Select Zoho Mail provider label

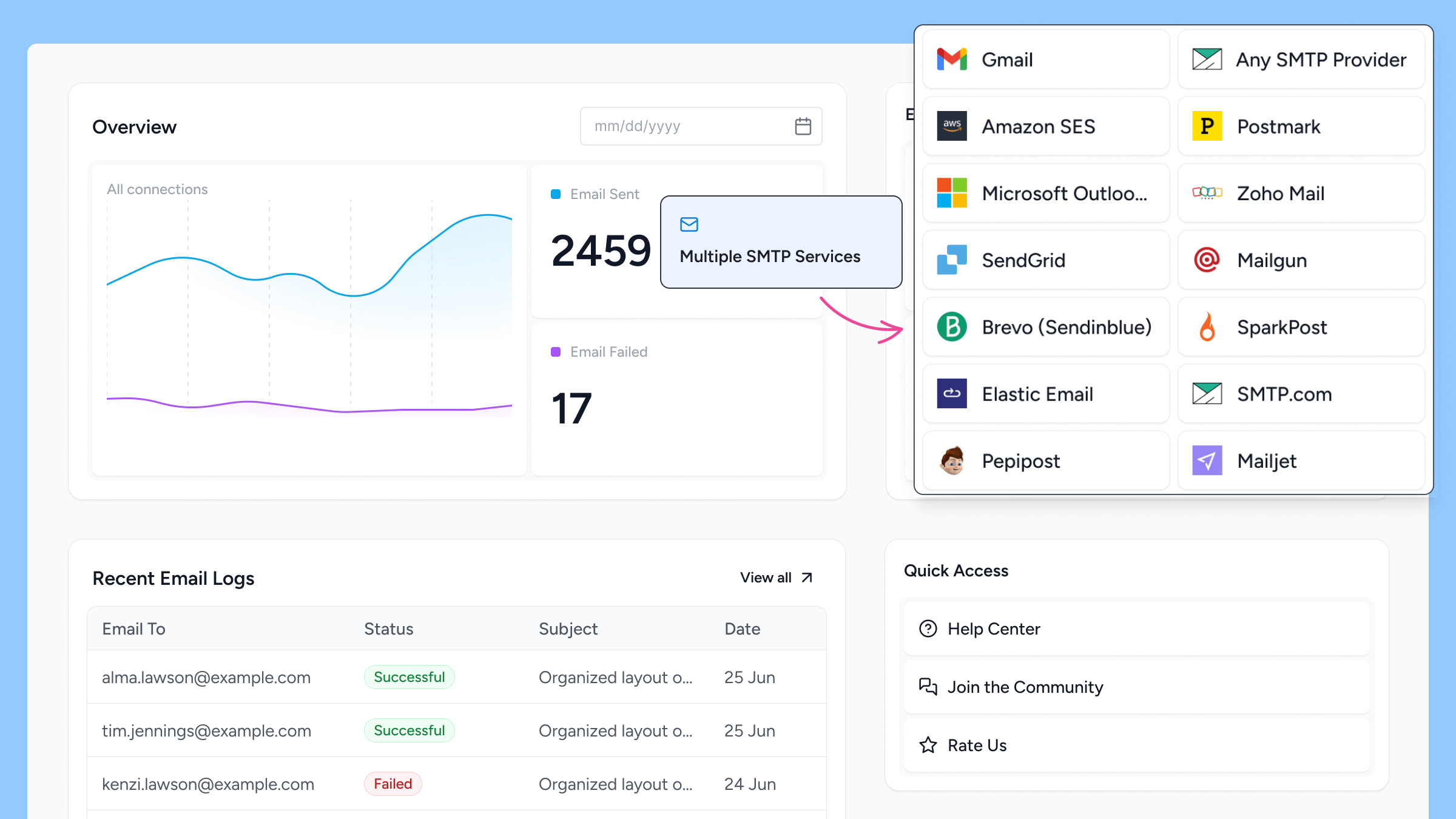tap(1281, 193)
